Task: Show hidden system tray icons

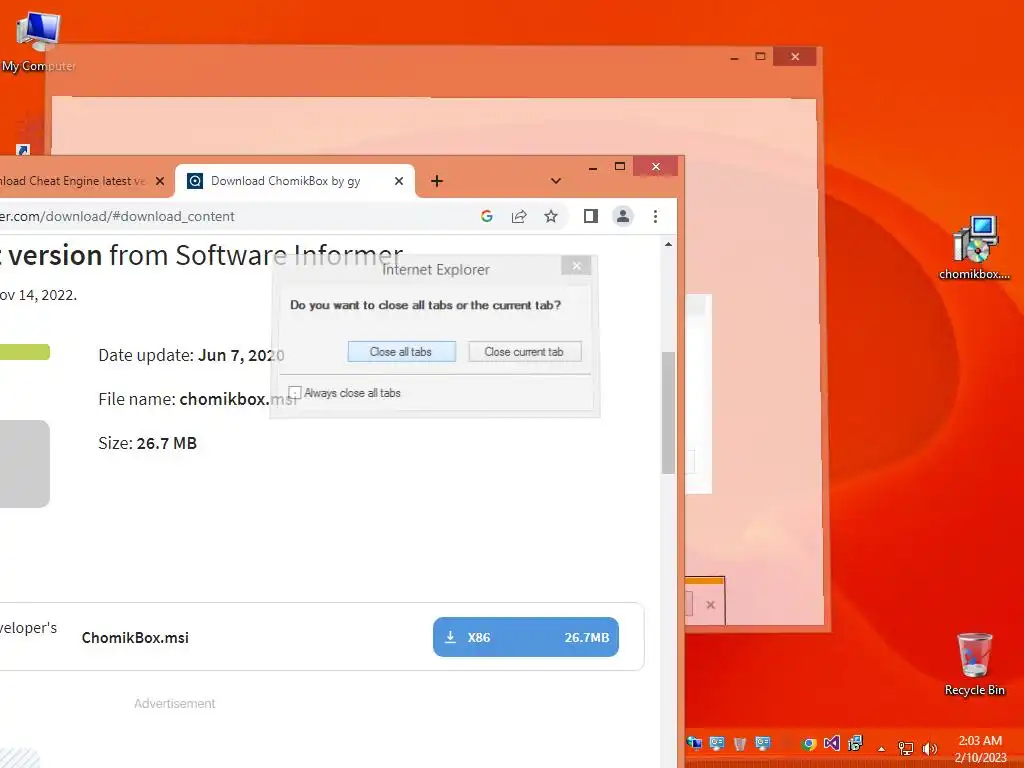Action: click(x=882, y=748)
